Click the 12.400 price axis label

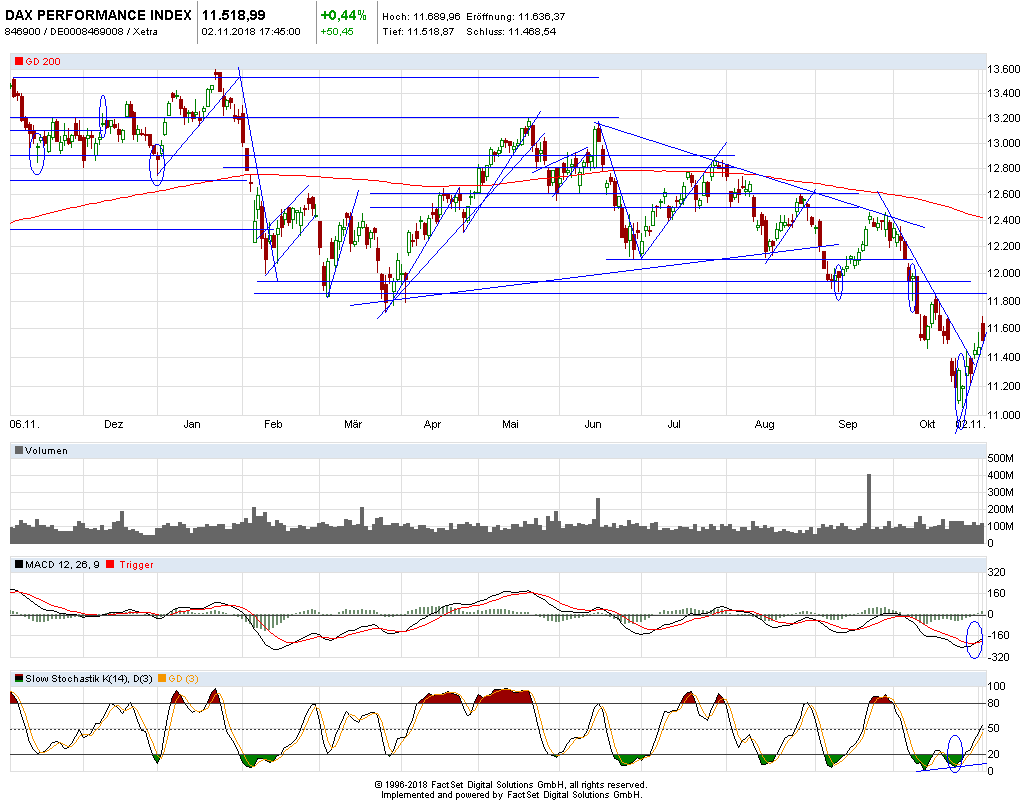[x=1004, y=220]
